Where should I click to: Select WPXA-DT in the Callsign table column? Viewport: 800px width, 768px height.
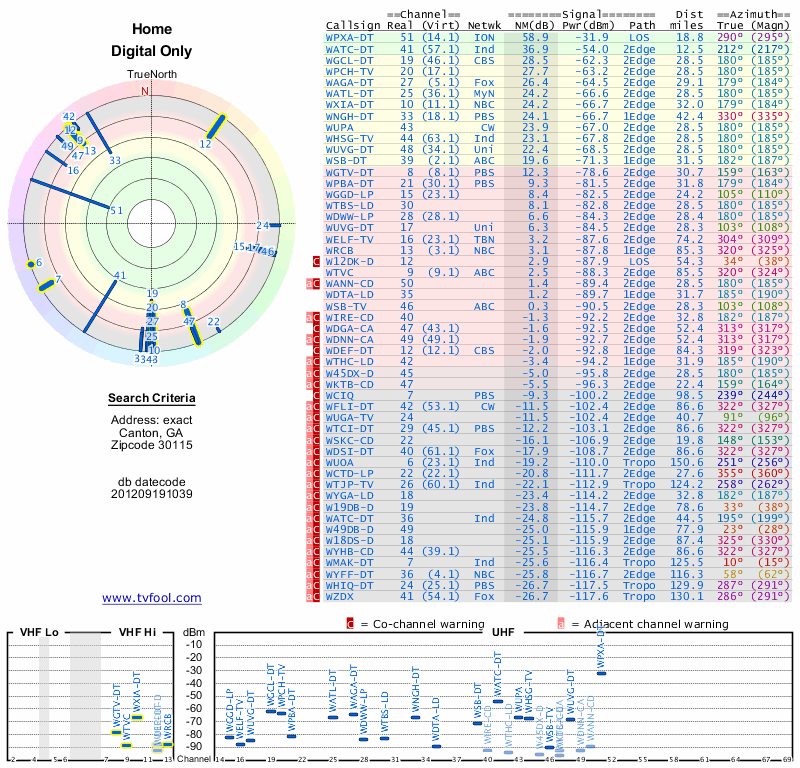349,38
